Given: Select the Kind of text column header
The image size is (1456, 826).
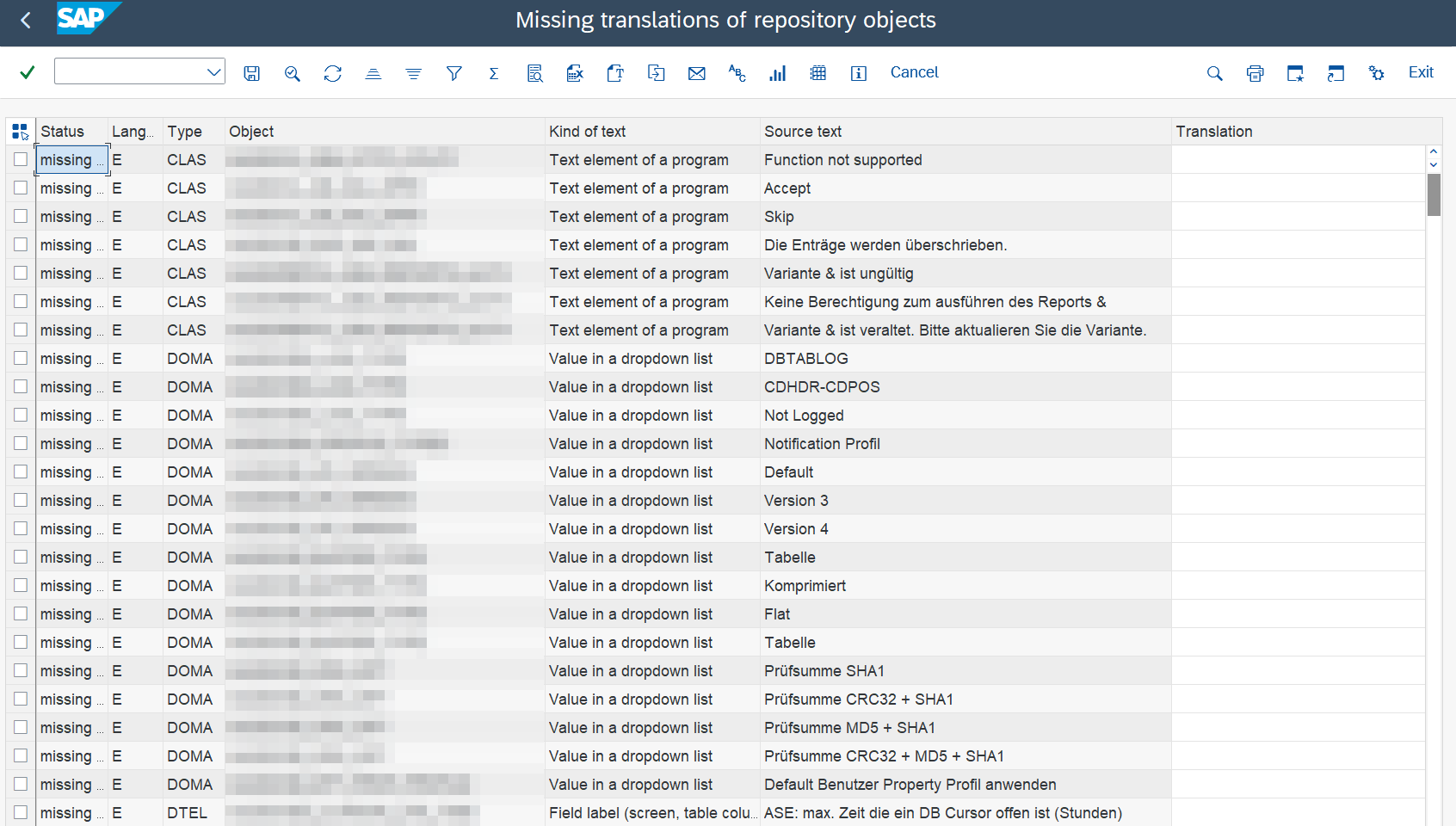Looking at the screenshot, I should click(x=652, y=132).
